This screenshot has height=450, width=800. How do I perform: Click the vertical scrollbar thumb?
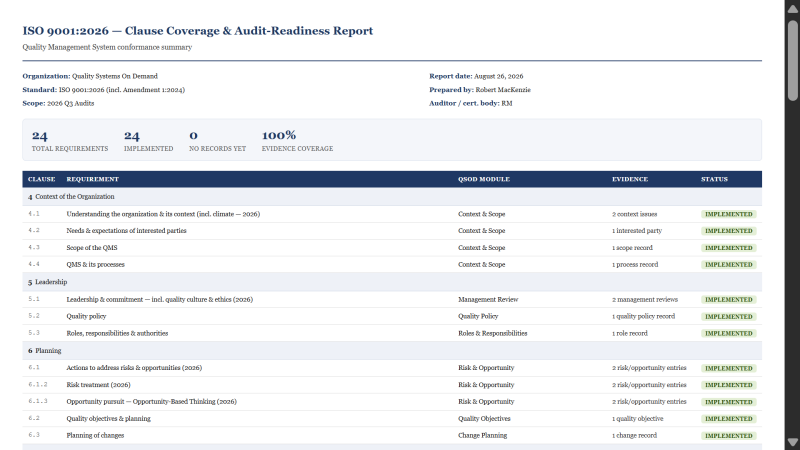click(x=792, y=60)
